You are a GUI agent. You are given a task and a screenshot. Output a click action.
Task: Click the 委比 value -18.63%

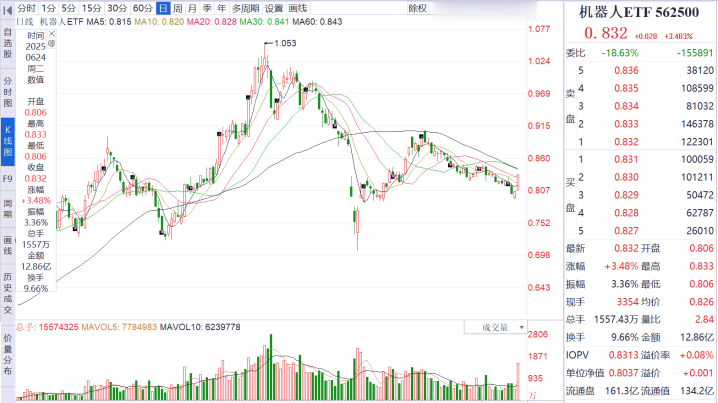[x=620, y=53]
